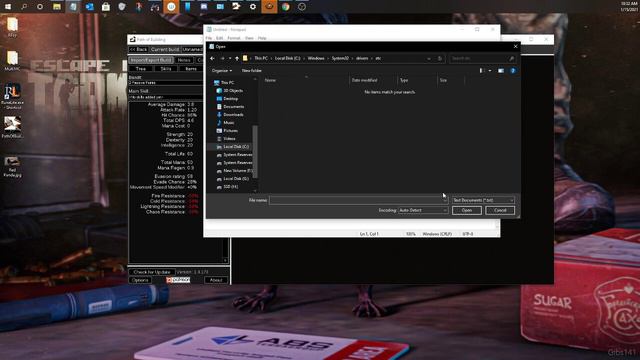Refresh the folder view
The width and height of the screenshot is (640, 360).
coord(440,58)
